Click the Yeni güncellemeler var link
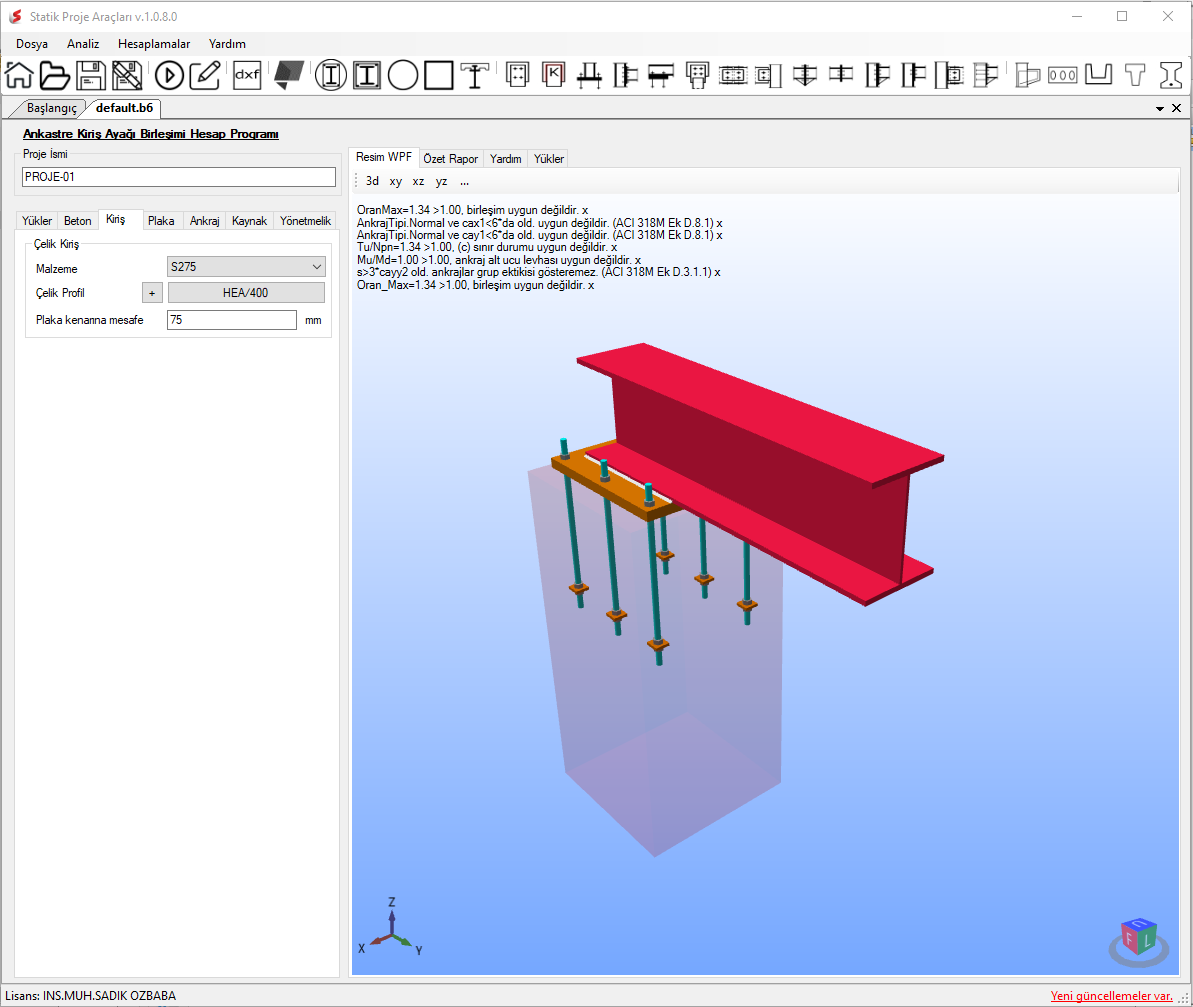The image size is (1193, 1007). tap(1112, 996)
